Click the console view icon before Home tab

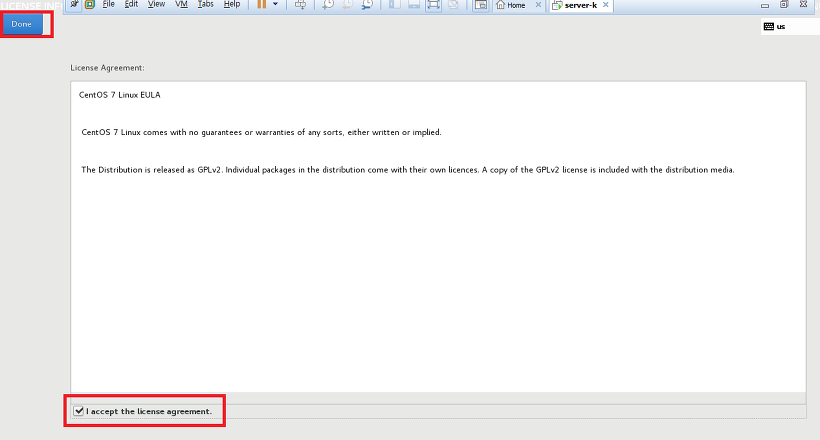[x=481, y=5]
